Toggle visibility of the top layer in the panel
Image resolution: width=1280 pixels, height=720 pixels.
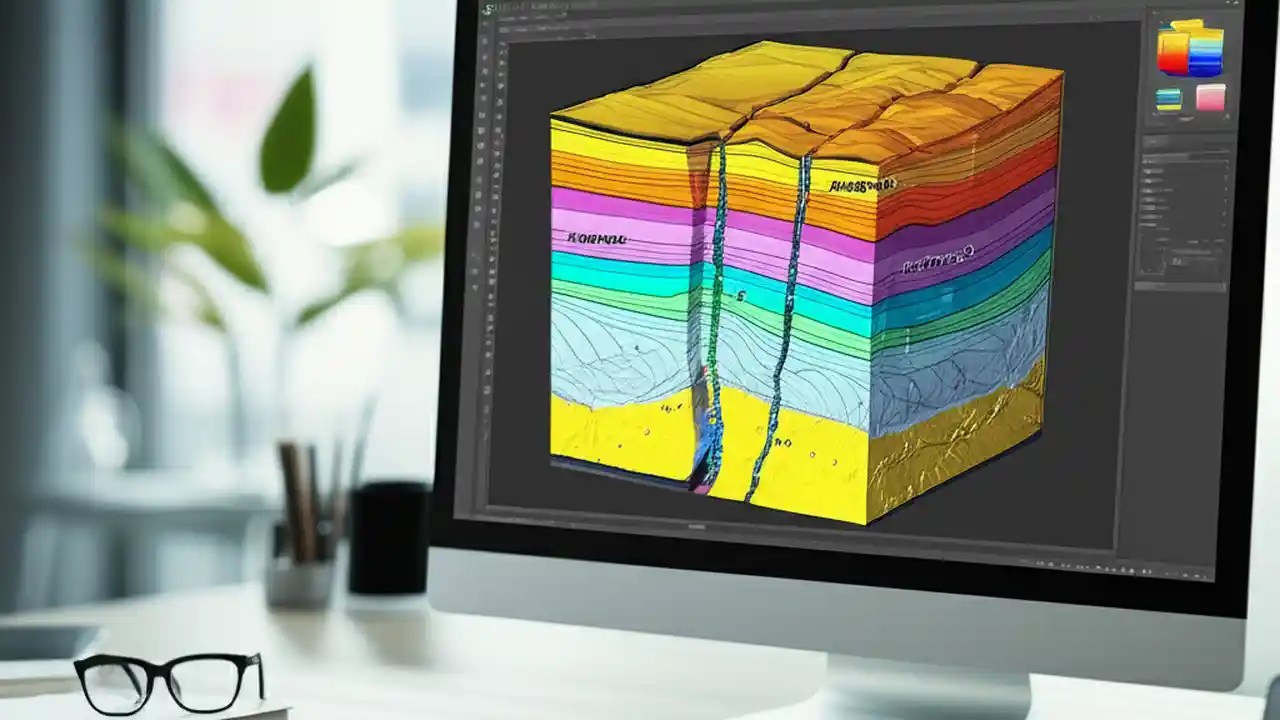click(1147, 163)
